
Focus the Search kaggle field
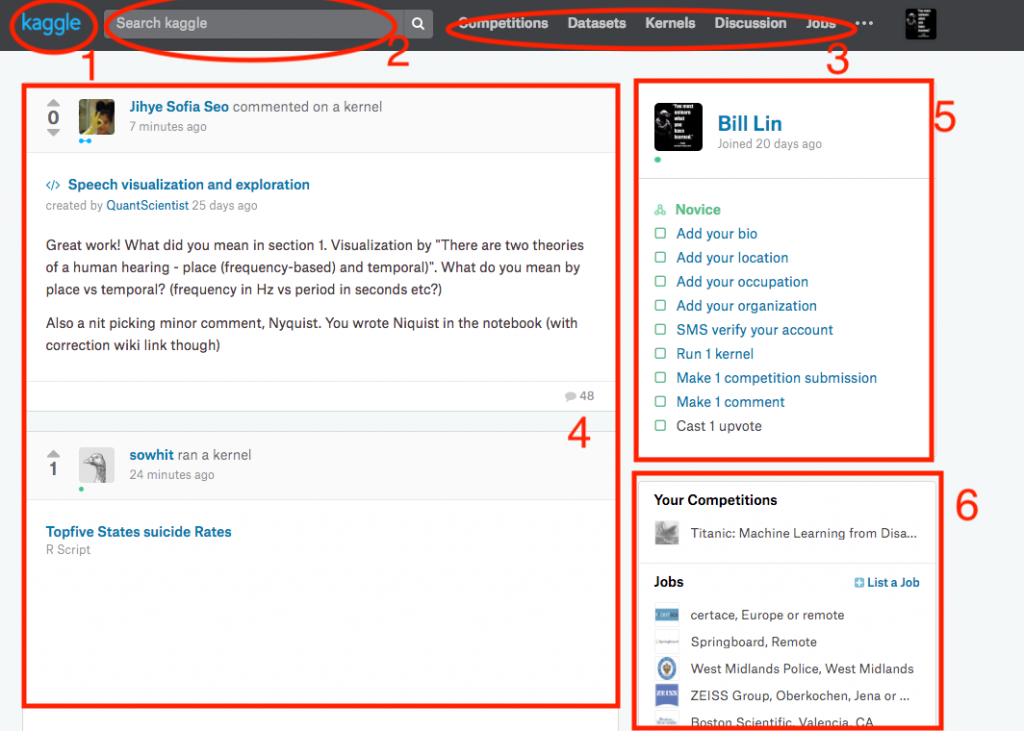pos(254,24)
